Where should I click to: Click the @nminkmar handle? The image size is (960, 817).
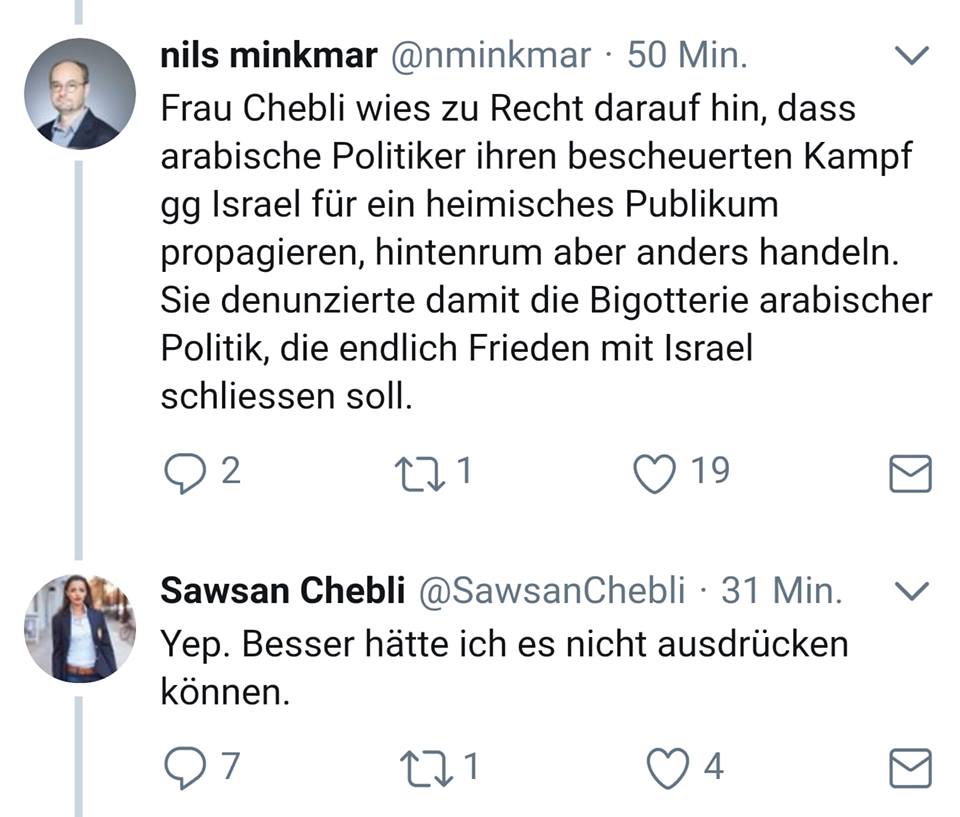click(489, 56)
